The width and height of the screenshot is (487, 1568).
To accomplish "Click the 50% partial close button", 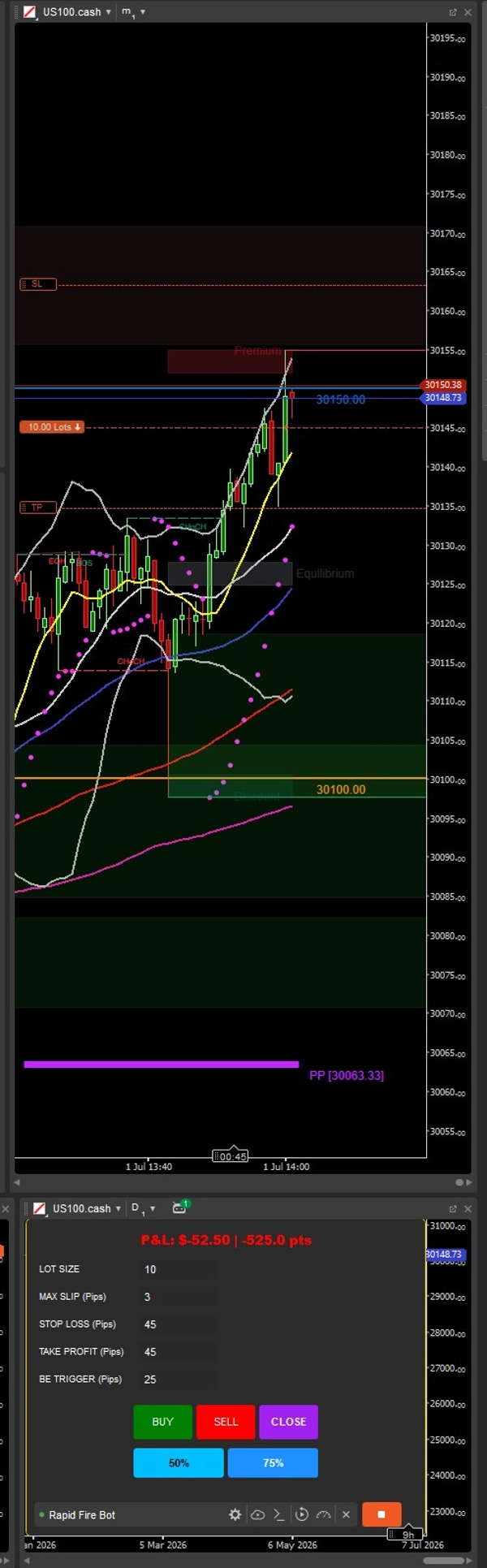I will click(179, 1462).
